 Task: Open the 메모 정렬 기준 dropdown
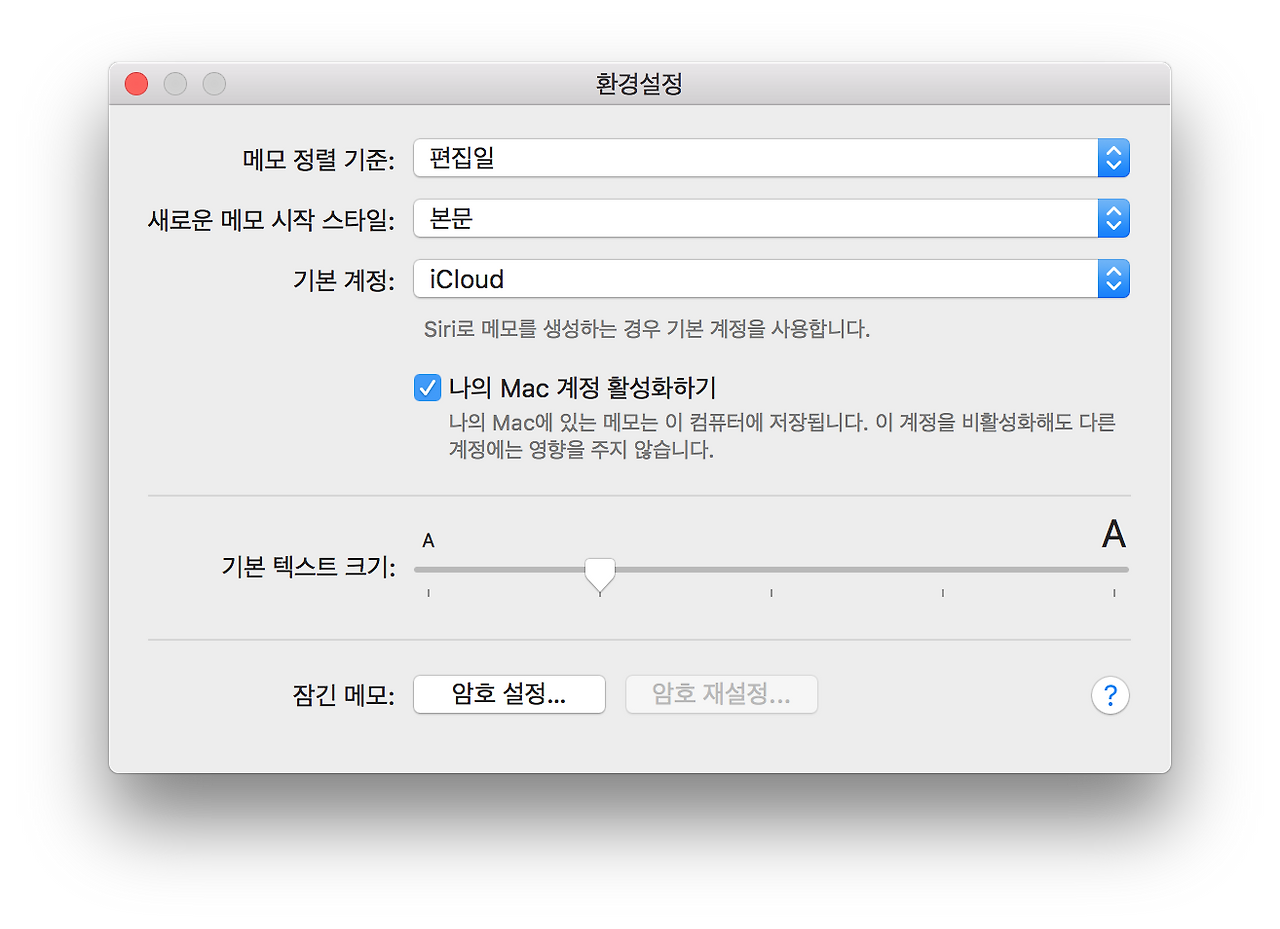(x=771, y=158)
